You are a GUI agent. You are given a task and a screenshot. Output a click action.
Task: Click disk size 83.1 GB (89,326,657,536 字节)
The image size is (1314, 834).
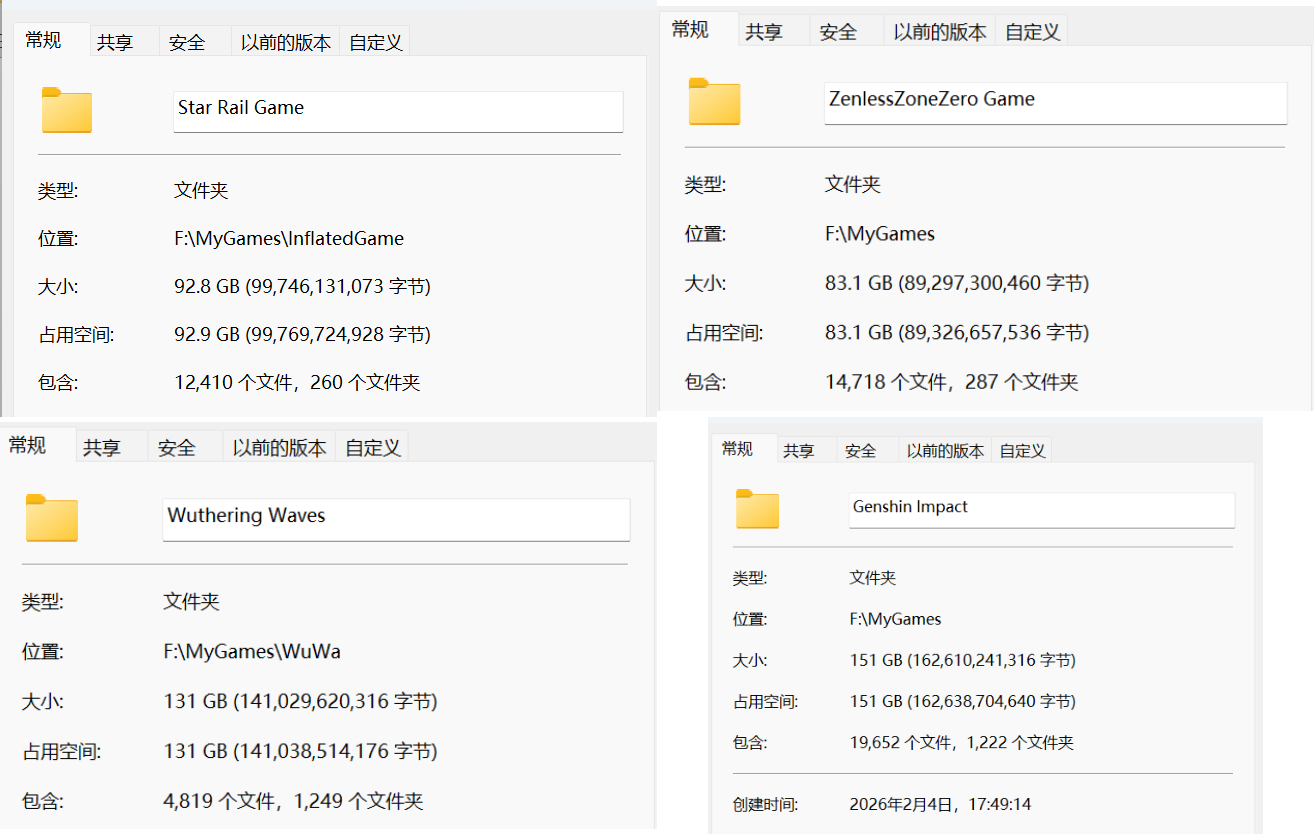[957, 332]
